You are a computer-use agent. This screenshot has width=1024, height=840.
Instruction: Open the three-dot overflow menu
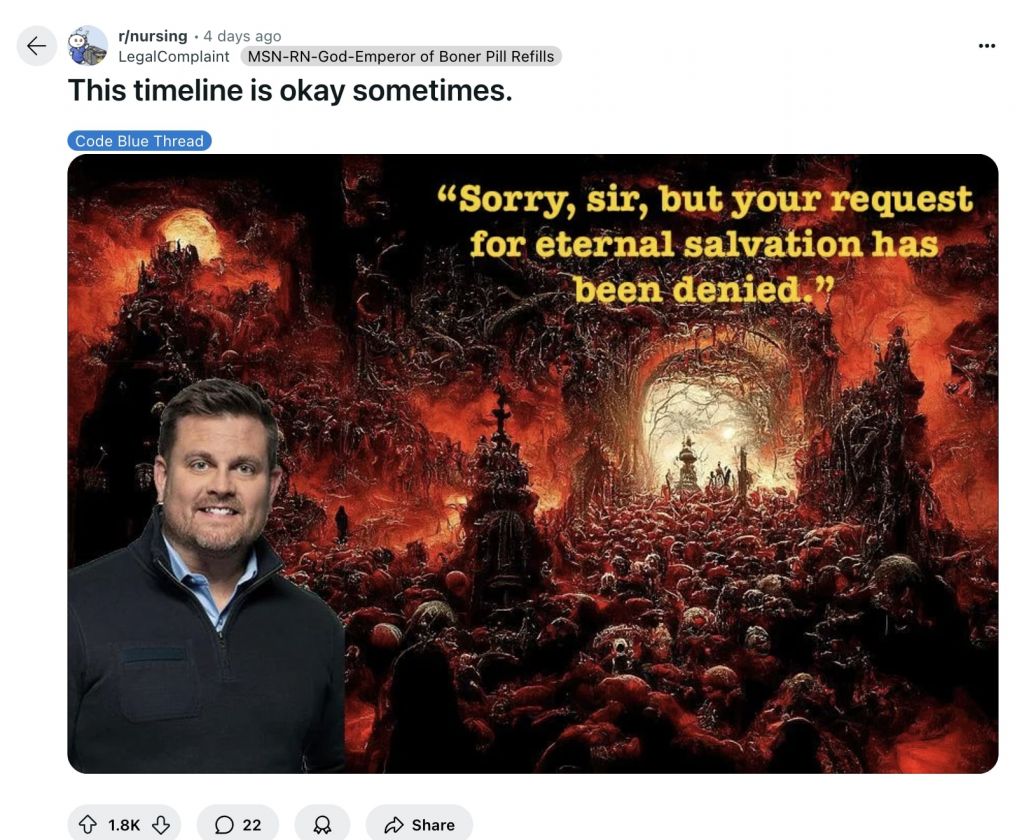[x=987, y=46]
